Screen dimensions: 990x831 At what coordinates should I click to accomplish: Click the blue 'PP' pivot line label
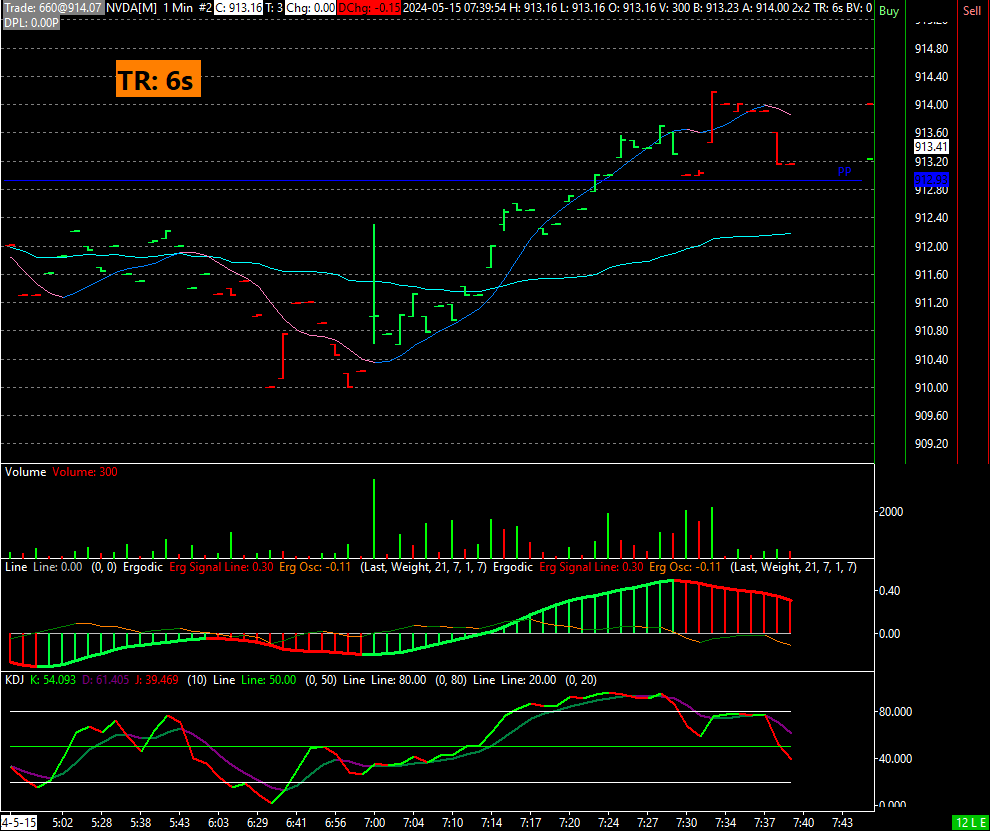(x=844, y=171)
